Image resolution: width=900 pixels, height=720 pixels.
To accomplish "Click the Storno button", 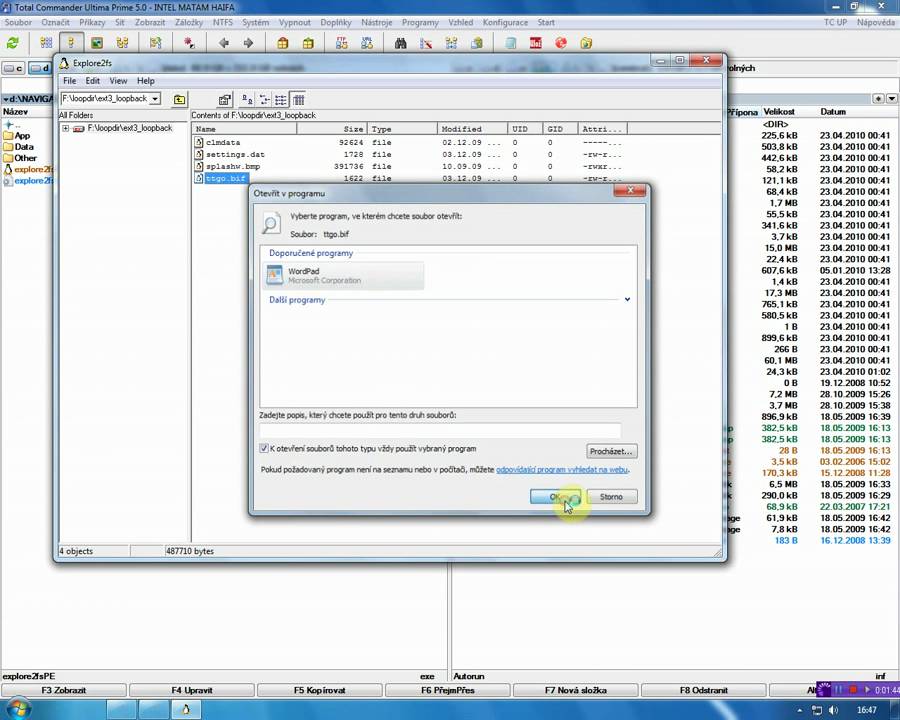I will tap(611, 497).
